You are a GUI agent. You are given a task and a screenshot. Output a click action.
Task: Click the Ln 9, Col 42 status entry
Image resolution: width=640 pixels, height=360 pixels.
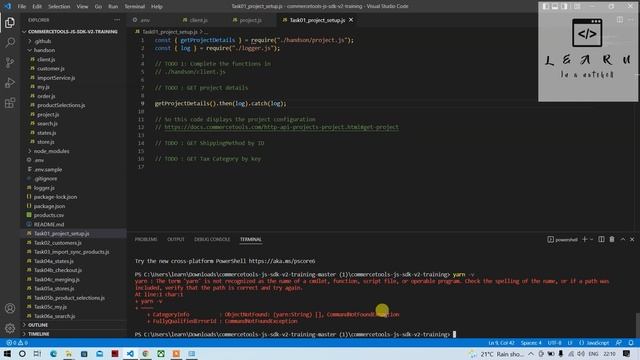[501, 343]
